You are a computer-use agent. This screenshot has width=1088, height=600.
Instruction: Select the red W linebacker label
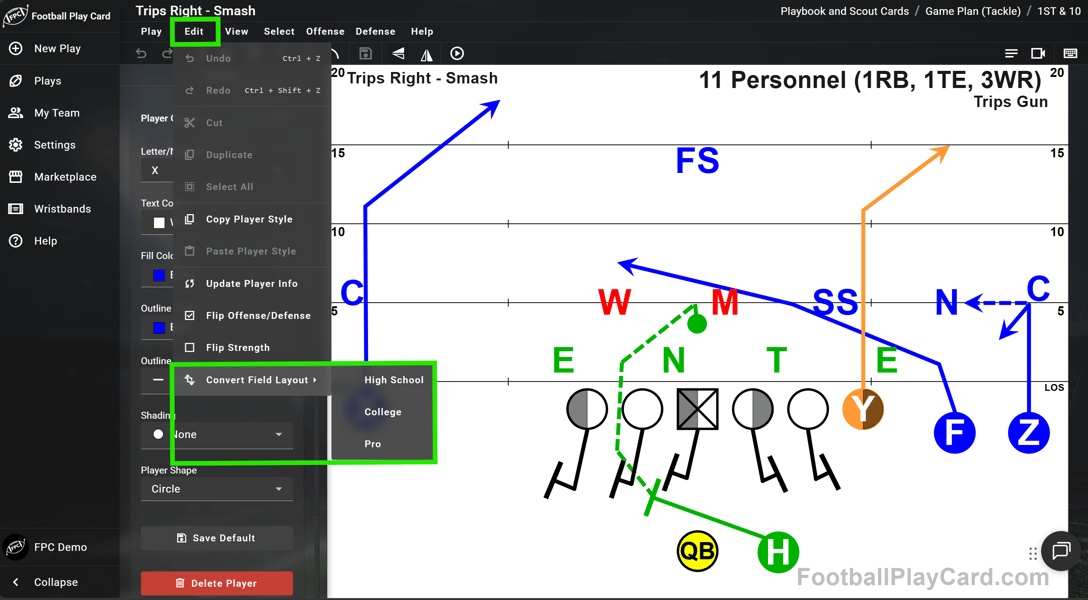click(x=615, y=302)
